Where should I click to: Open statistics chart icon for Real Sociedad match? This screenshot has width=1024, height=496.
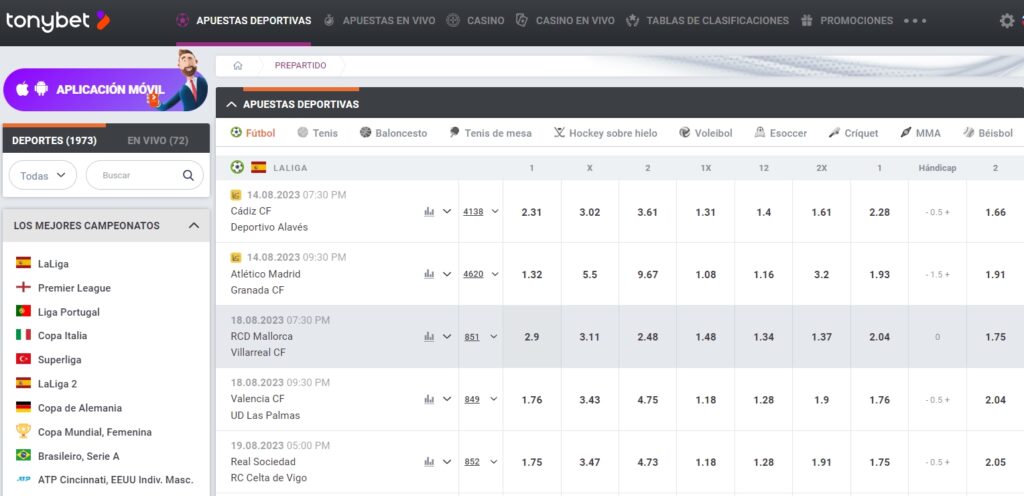429,461
